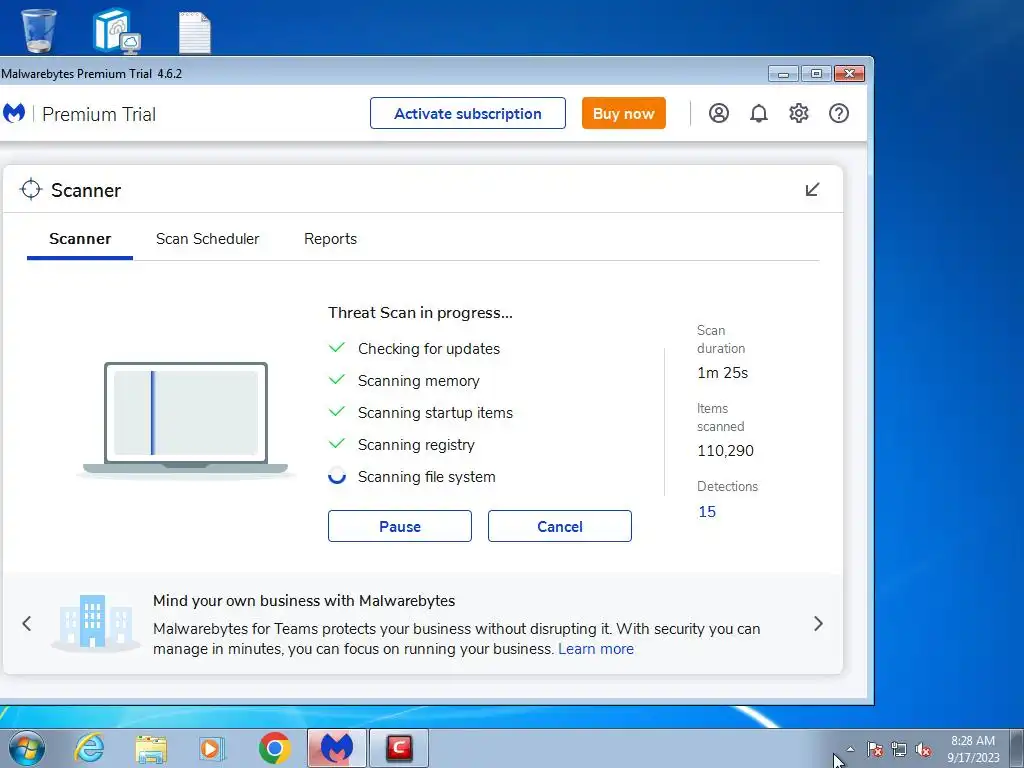
Task: Click the Scanner crosshair icon
Action: pos(31,189)
